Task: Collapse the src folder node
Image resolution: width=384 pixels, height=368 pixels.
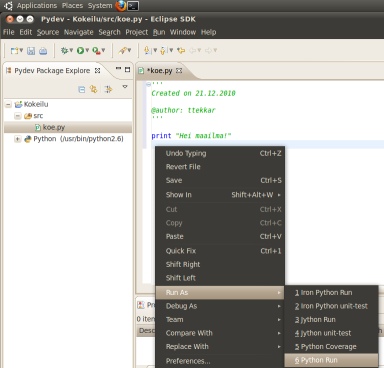Action: pos(18,116)
